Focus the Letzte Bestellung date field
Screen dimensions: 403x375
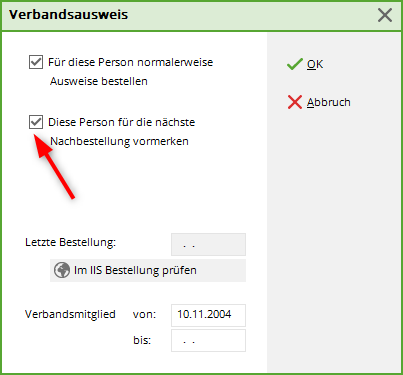coord(208,245)
